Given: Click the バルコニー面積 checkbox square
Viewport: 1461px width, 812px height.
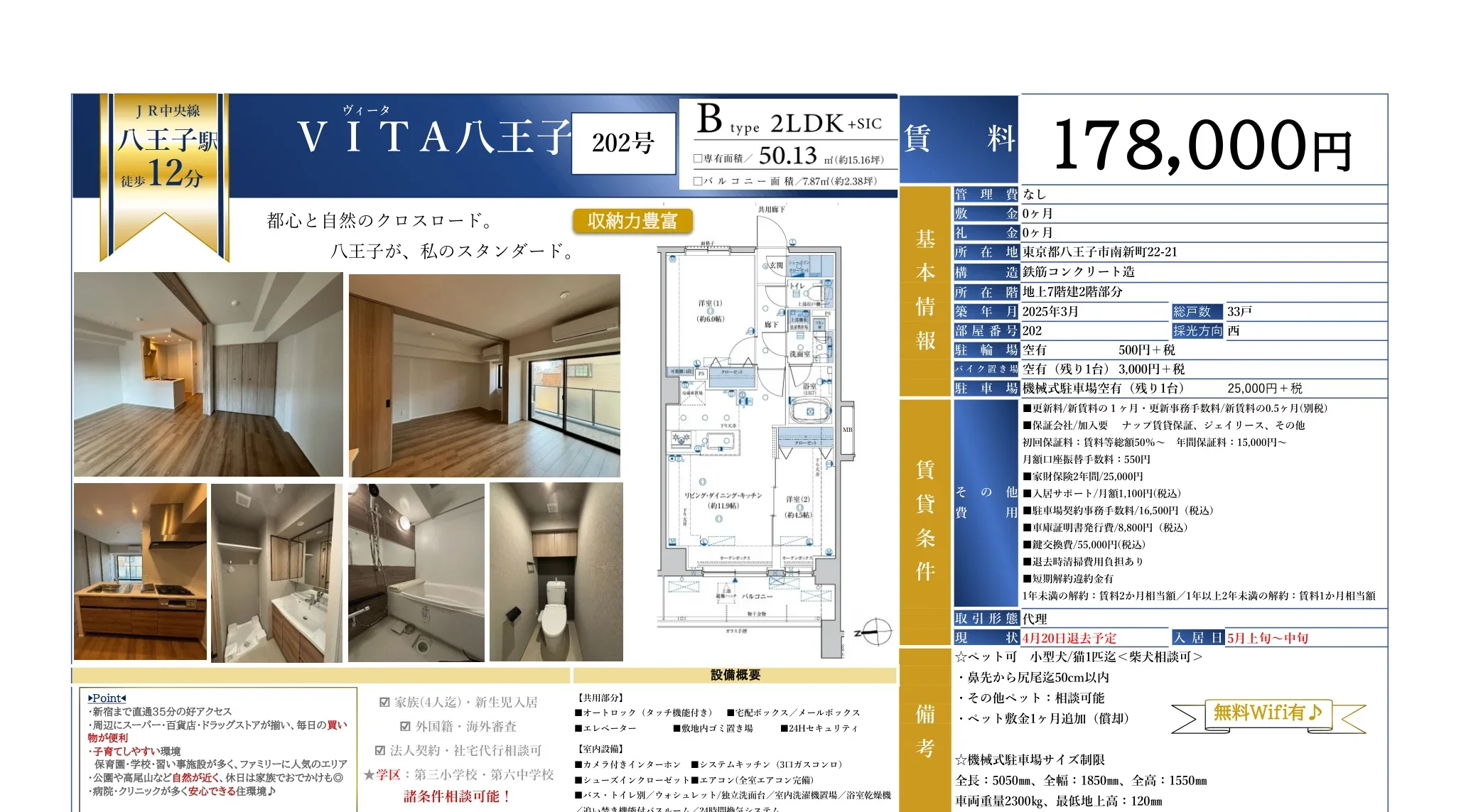Looking at the screenshot, I should pyautogui.click(x=698, y=181).
